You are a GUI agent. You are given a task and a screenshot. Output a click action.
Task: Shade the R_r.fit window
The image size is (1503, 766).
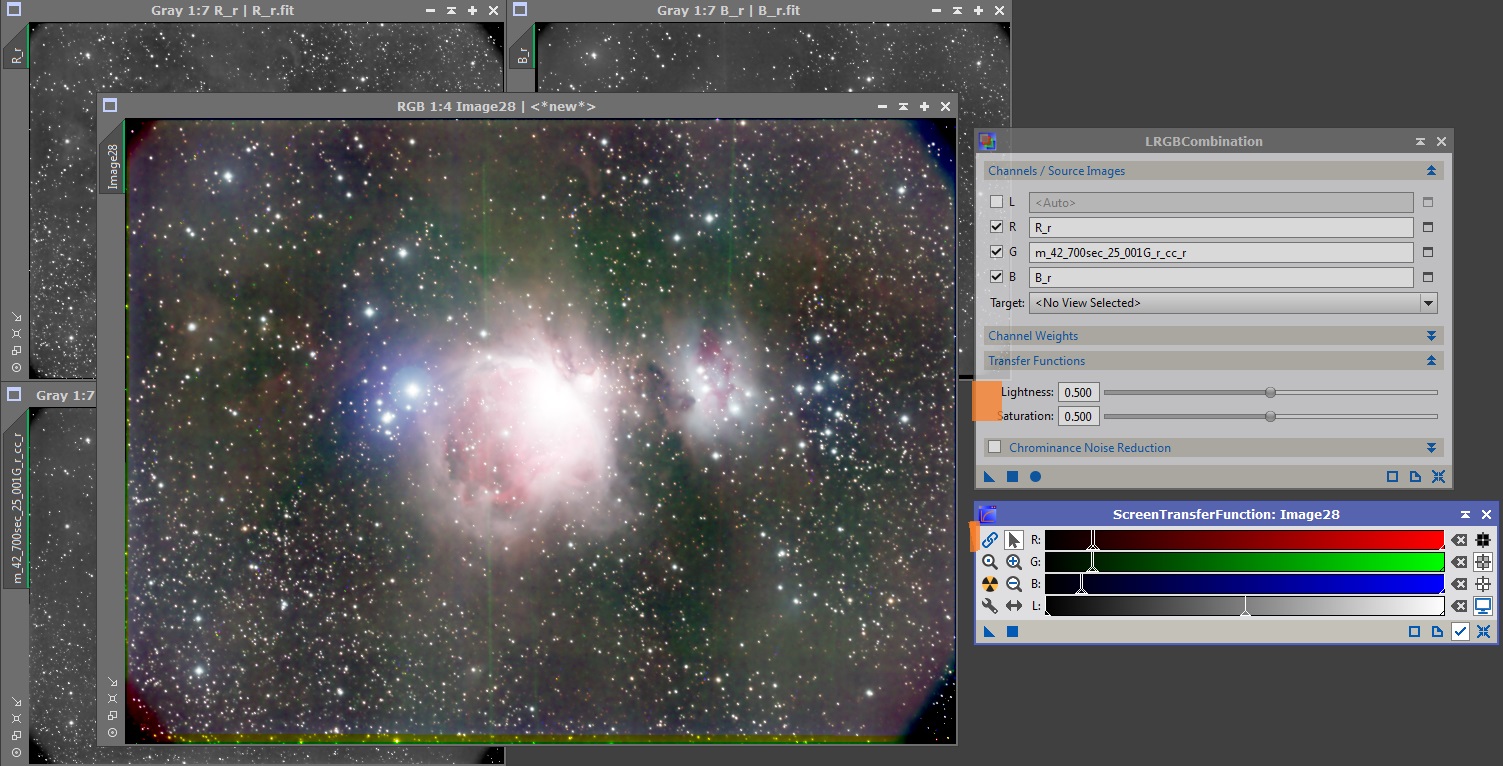click(x=451, y=10)
